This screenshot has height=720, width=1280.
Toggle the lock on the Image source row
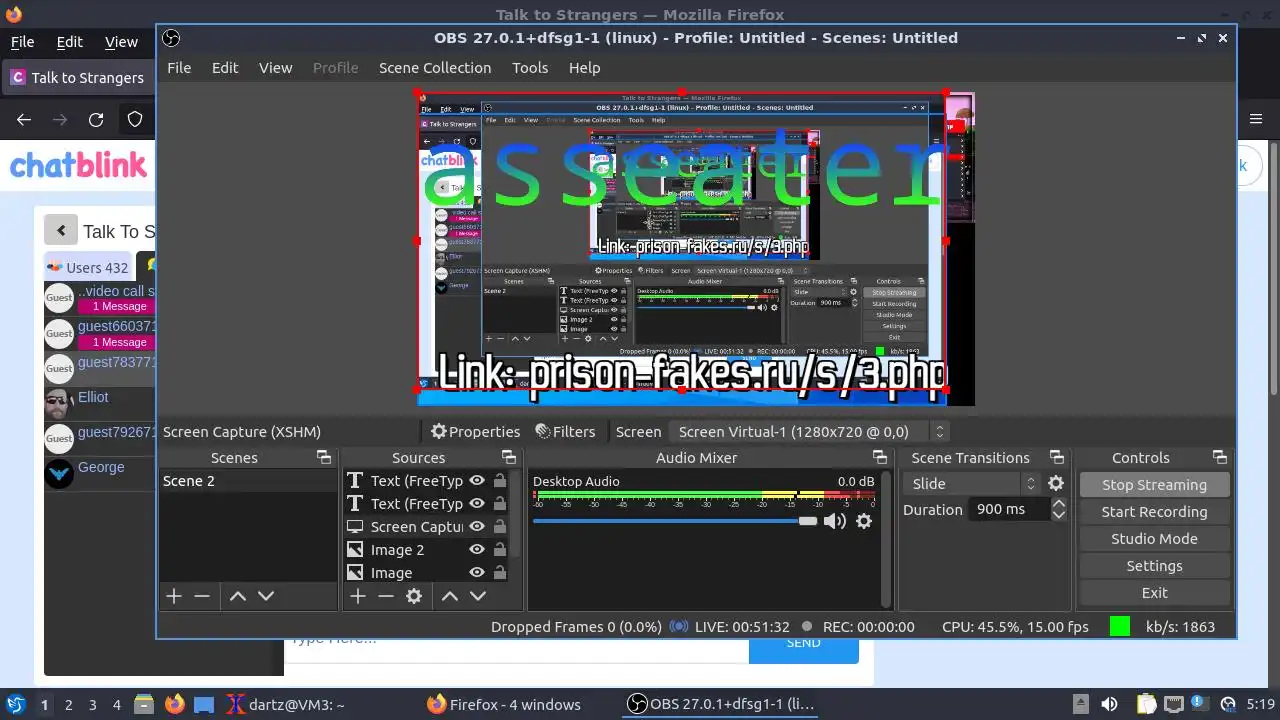coord(500,573)
